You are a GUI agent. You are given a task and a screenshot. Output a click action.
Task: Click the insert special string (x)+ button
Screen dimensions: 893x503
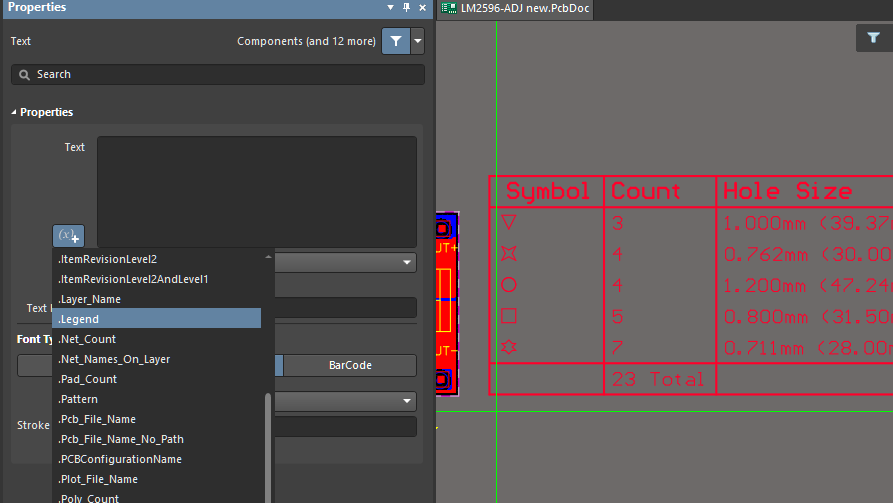point(68,236)
